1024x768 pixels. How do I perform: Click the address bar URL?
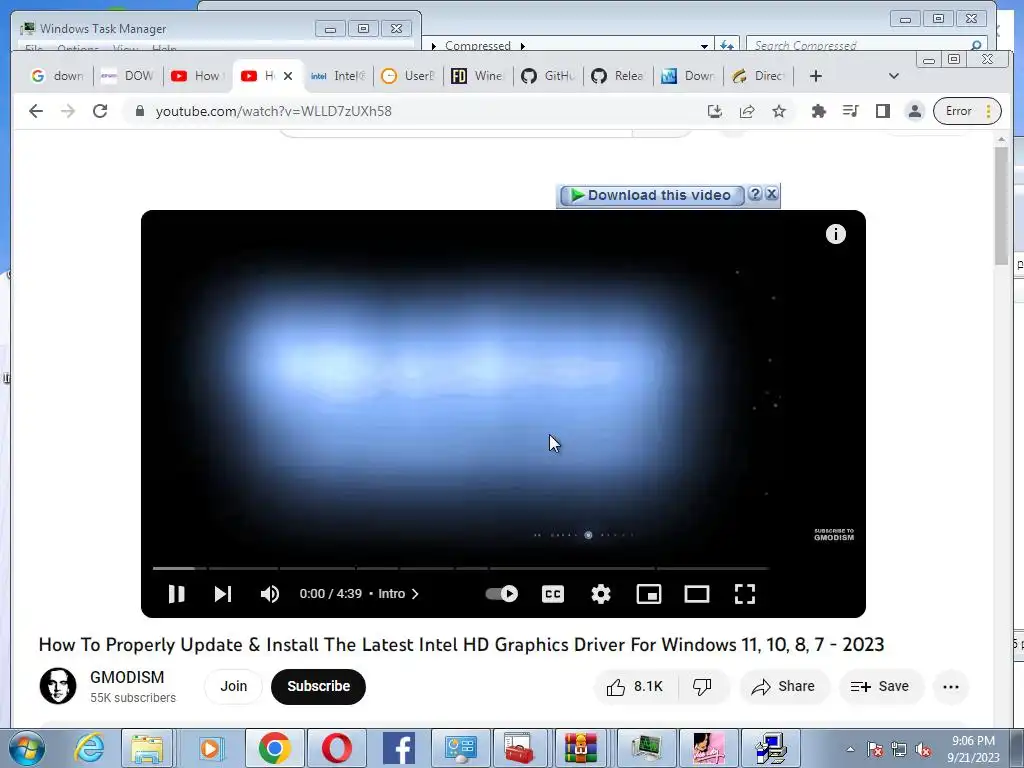pos(274,111)
